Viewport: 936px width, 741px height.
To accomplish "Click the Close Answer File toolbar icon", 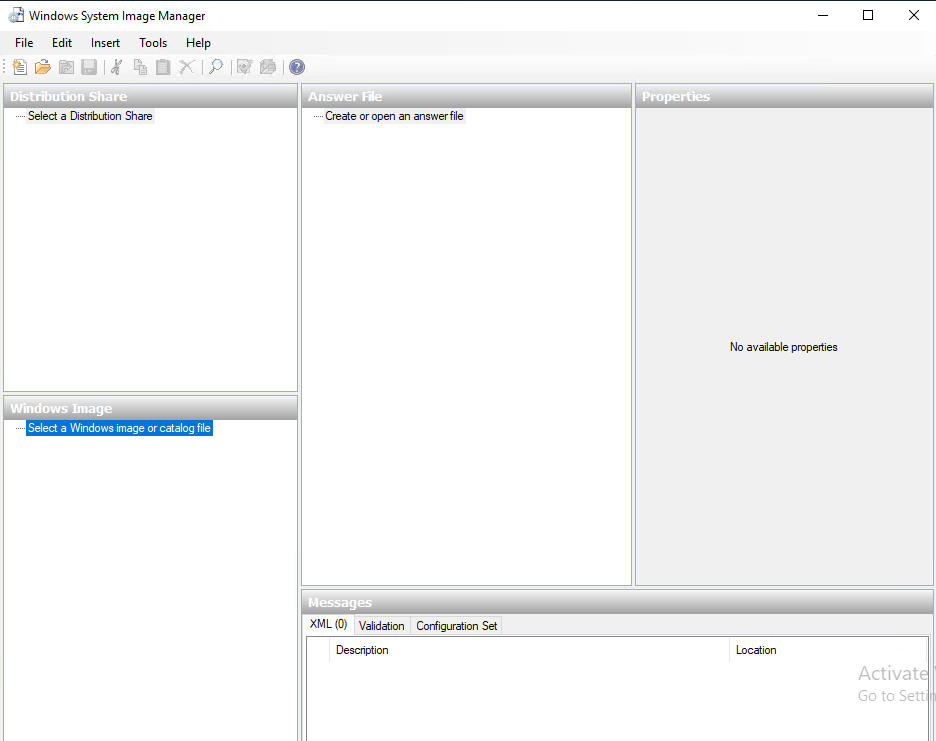I will (66, 67).
